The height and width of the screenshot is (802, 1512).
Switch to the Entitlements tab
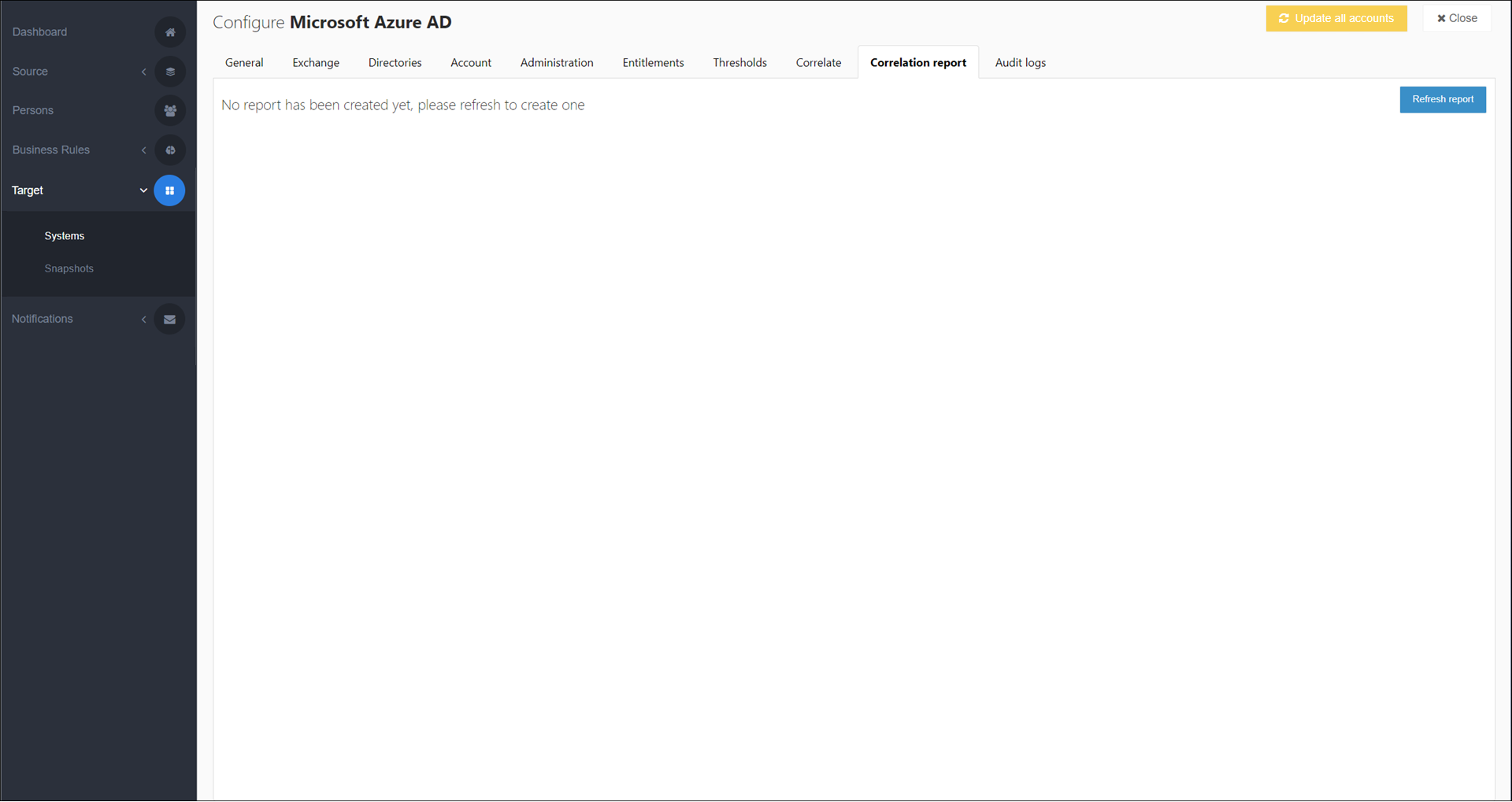tap(654, 63)
